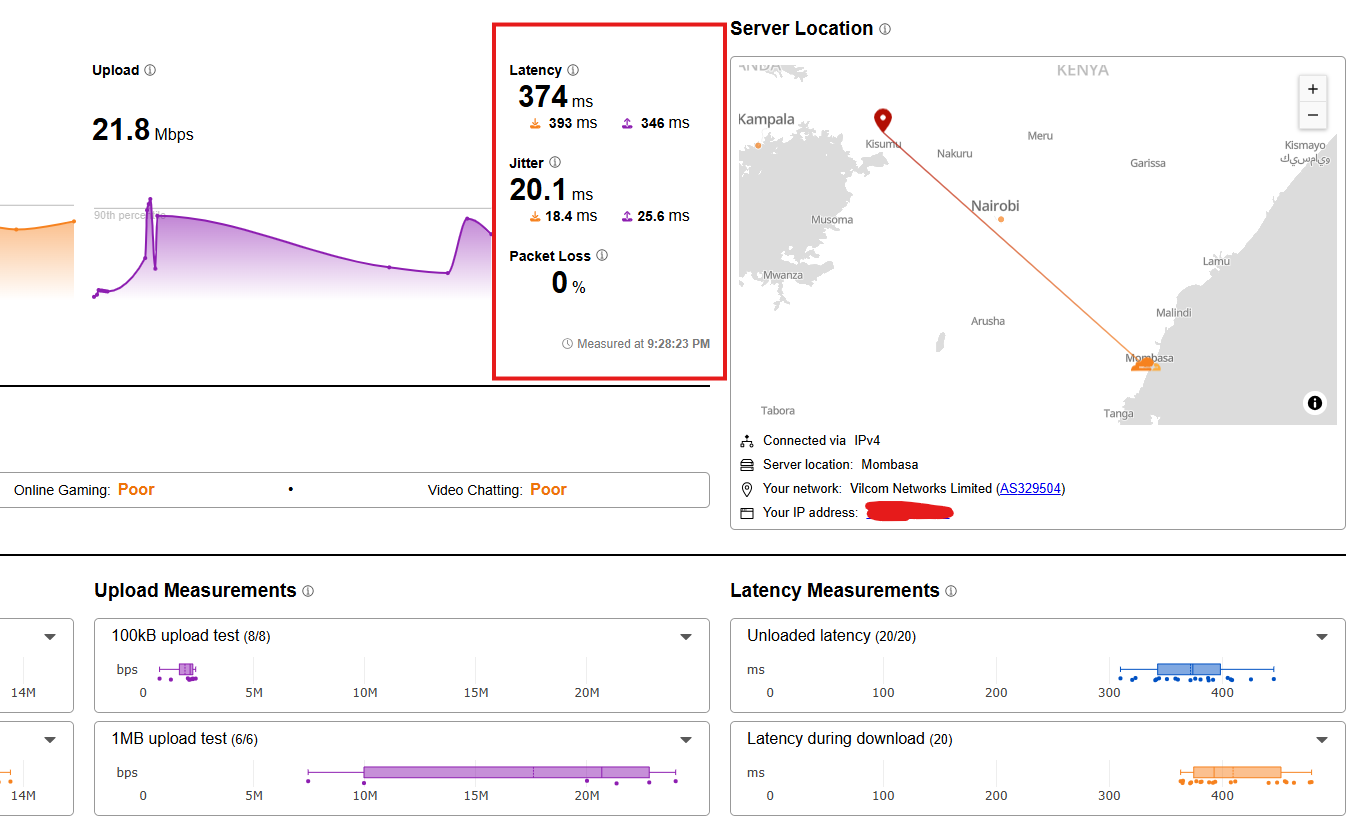Click the Latency Measurements info icon
Screen dimensions: 1355x819
pyautogui.click(x=951, y=591)
